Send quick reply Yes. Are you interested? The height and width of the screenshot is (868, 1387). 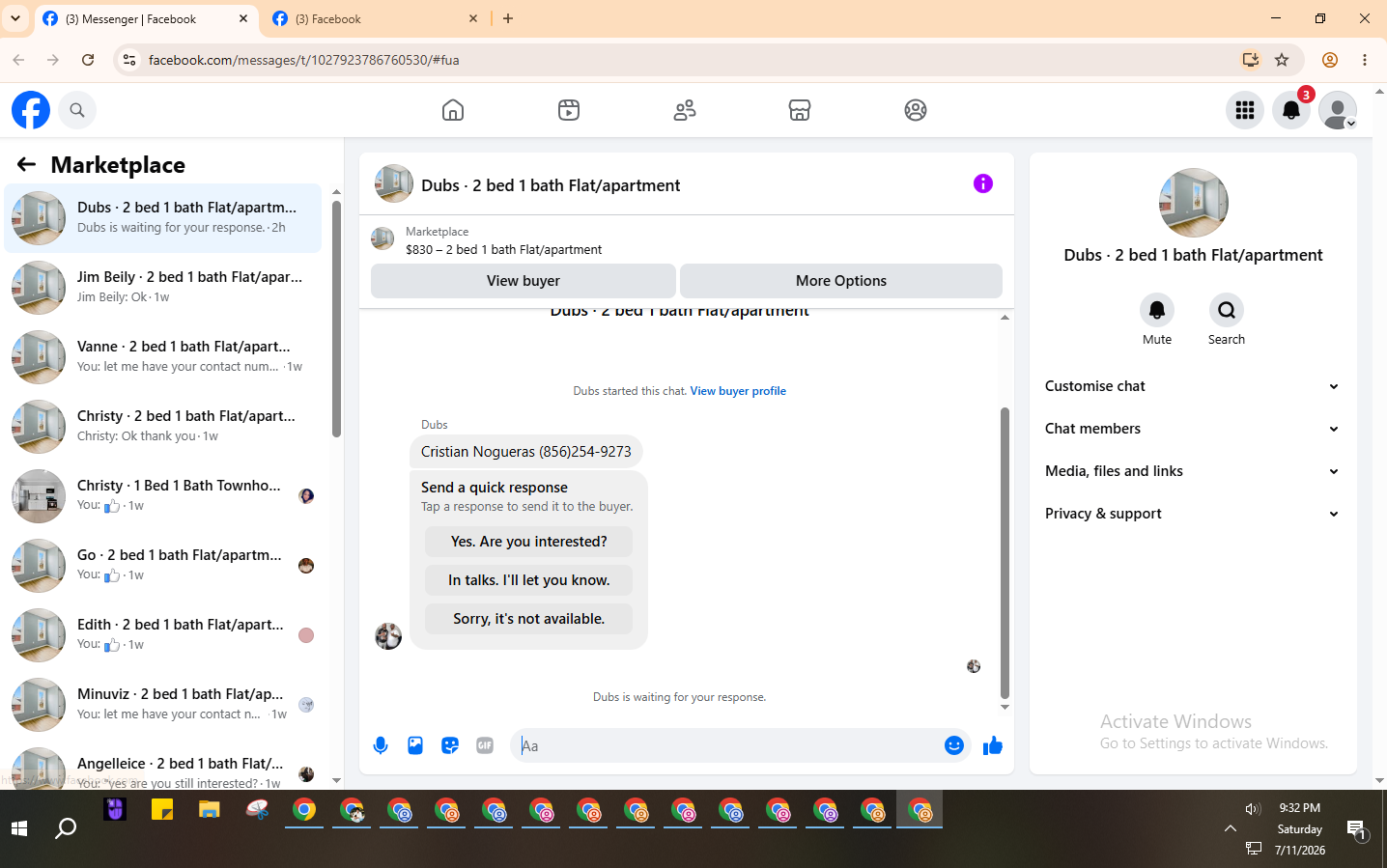point(529,542)
